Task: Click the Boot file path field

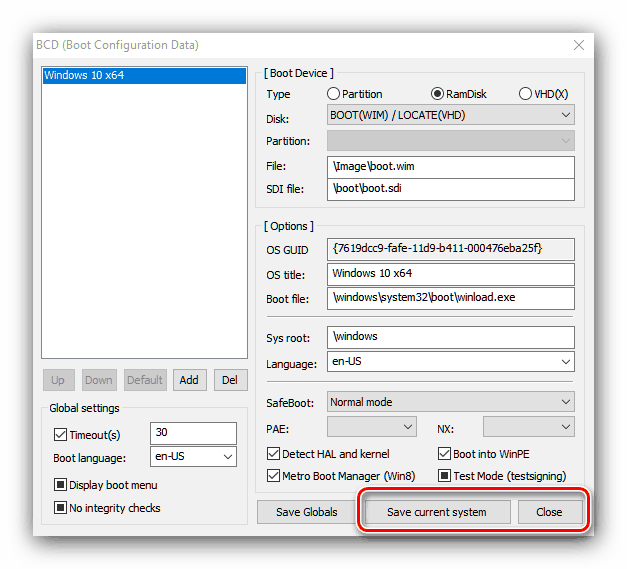Action: click(x=451, y=298)
